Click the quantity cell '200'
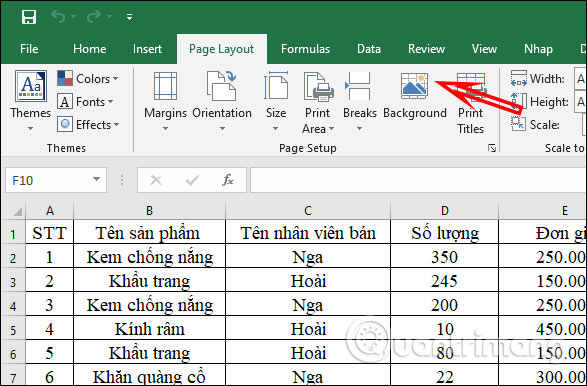This screenshot has width=587, height=386. [x=444, y=304]
